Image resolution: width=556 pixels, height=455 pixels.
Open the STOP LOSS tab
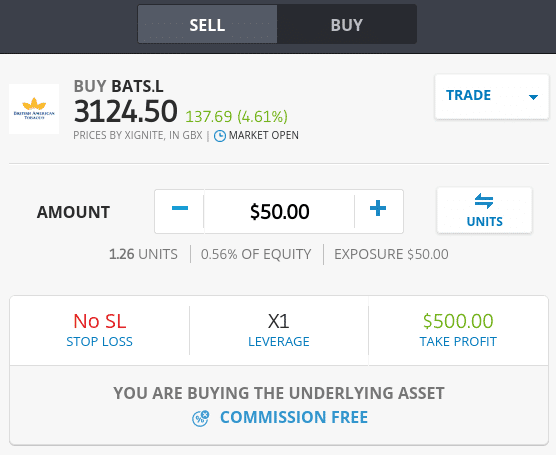click(x=99, y=330)
